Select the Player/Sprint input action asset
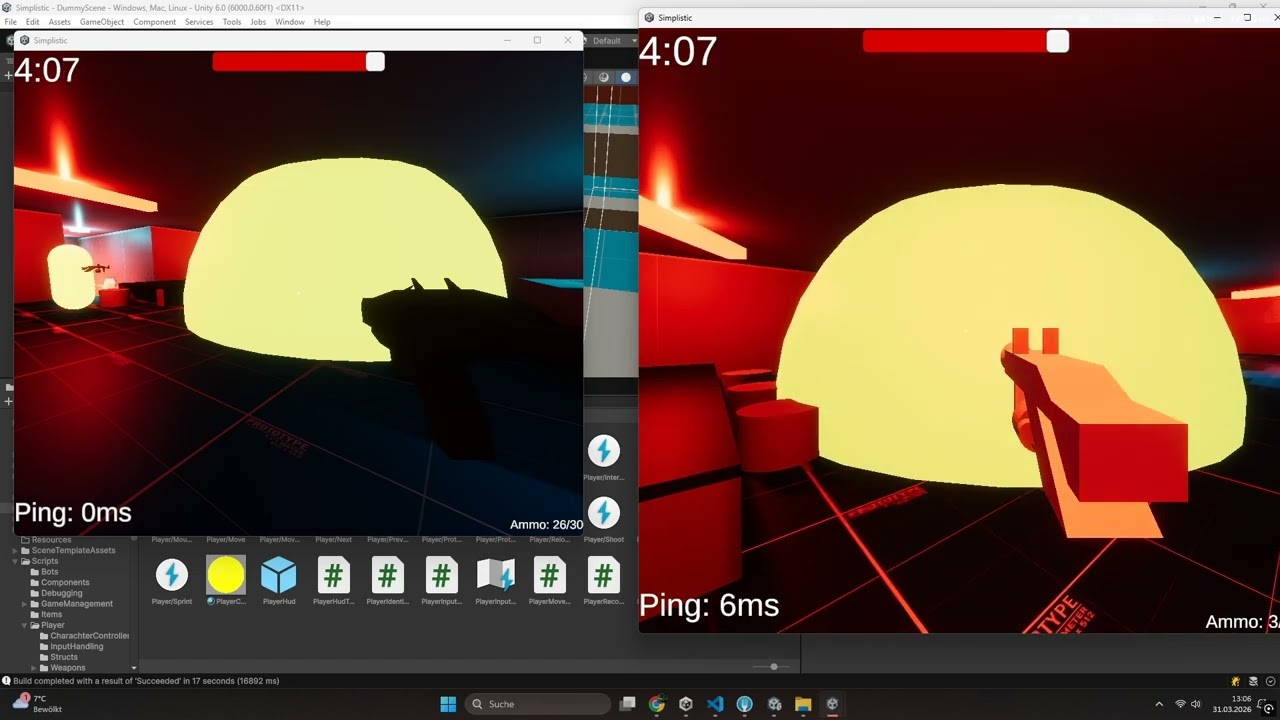 pos(171,581)
